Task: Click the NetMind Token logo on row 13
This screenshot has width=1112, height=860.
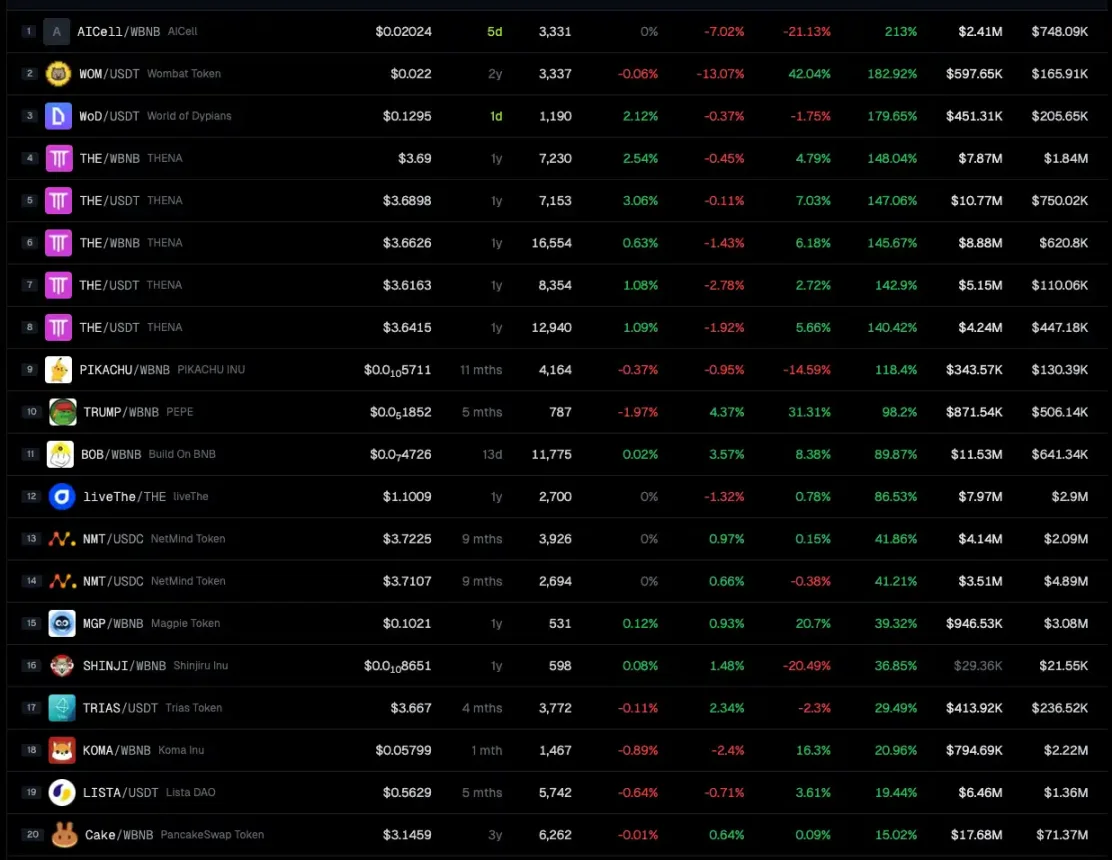Action: (x=58, y=538)
